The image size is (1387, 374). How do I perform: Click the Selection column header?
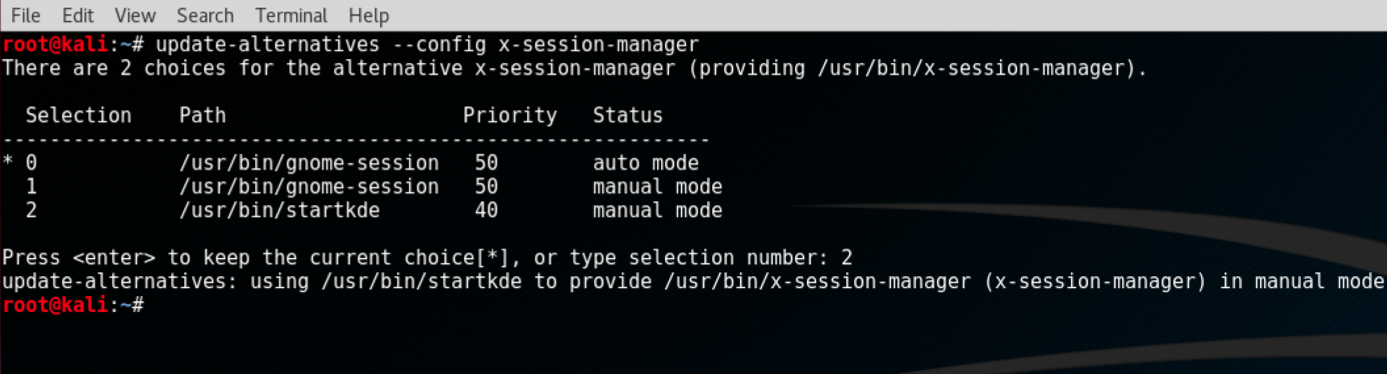point(78,115)
